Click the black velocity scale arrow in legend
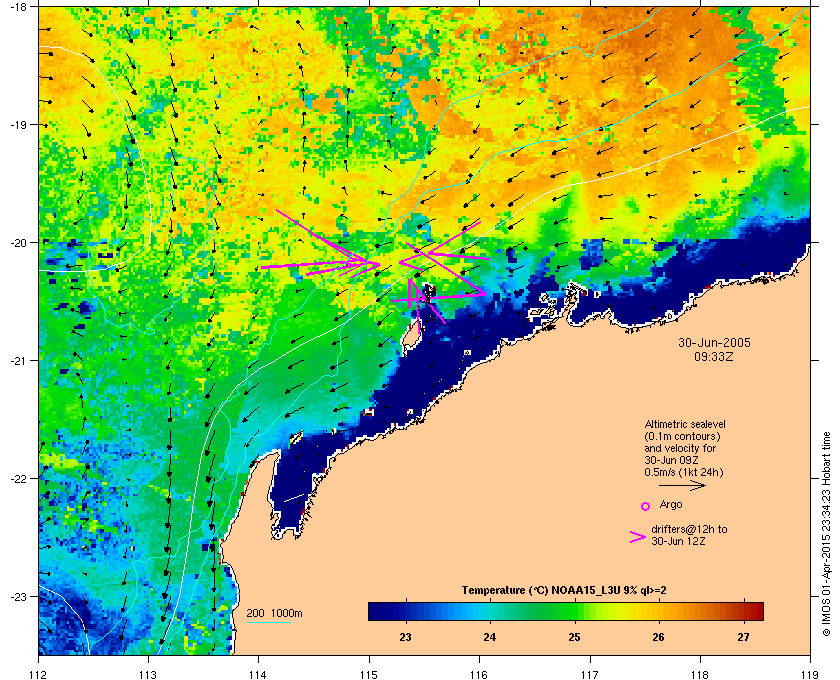The width and height of the screenshot is (840, 680). tap(682, 485)
